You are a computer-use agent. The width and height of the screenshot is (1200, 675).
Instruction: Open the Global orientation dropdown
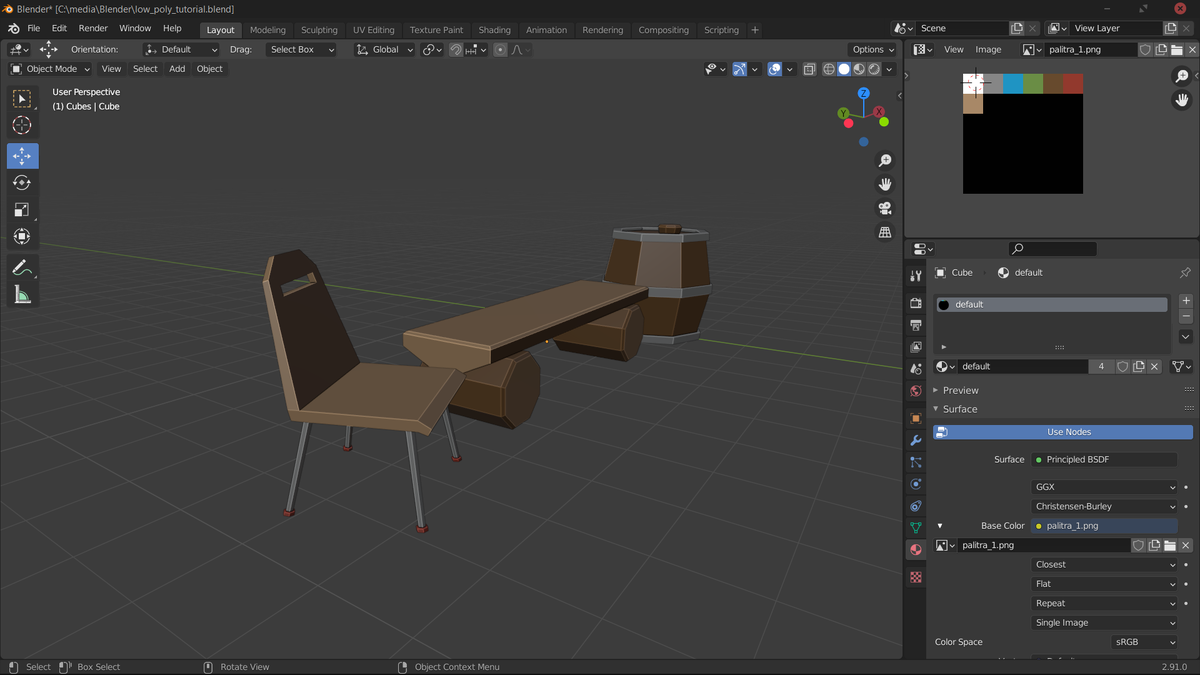tap(385, 49)
